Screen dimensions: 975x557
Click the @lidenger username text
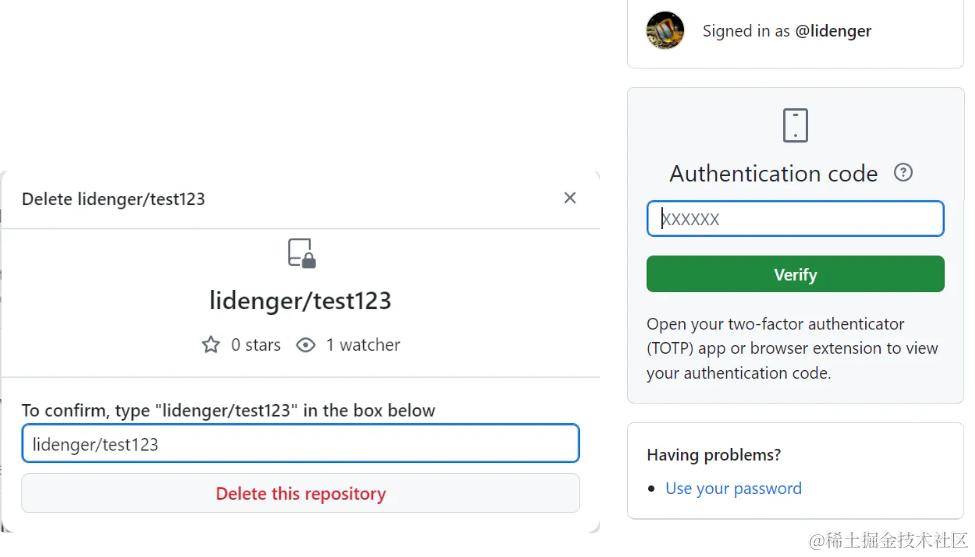[833, 31]
